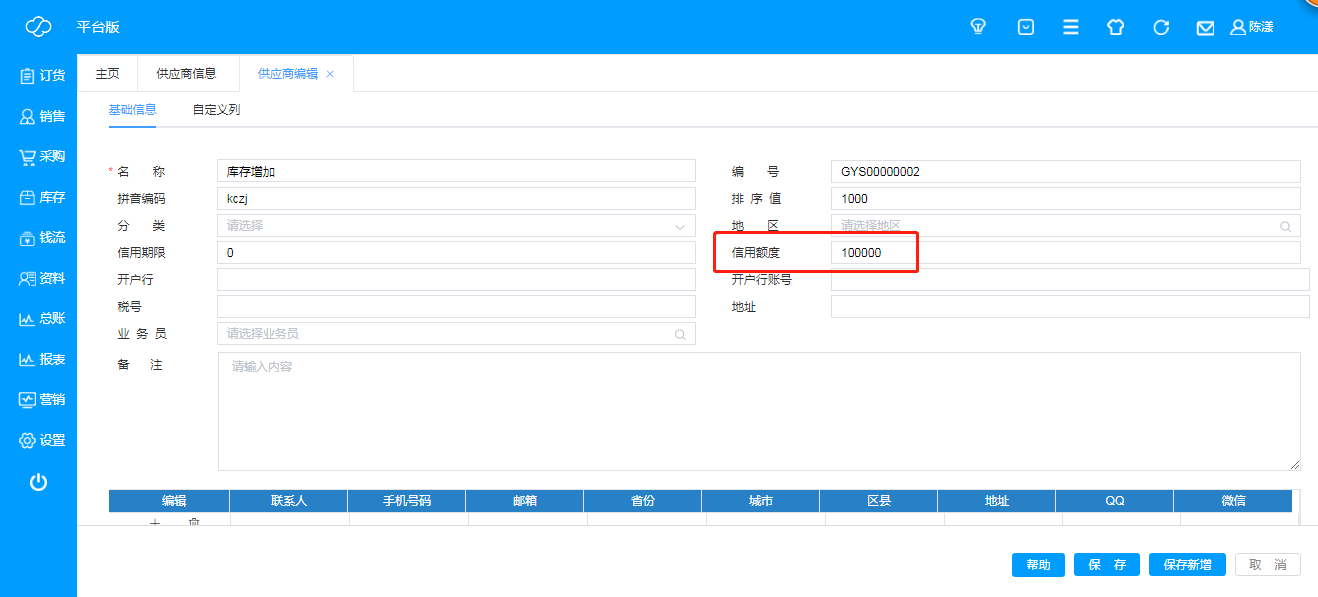Click the 手机号码 column header
Viewport: 1318px width, 597px height.
406,500
